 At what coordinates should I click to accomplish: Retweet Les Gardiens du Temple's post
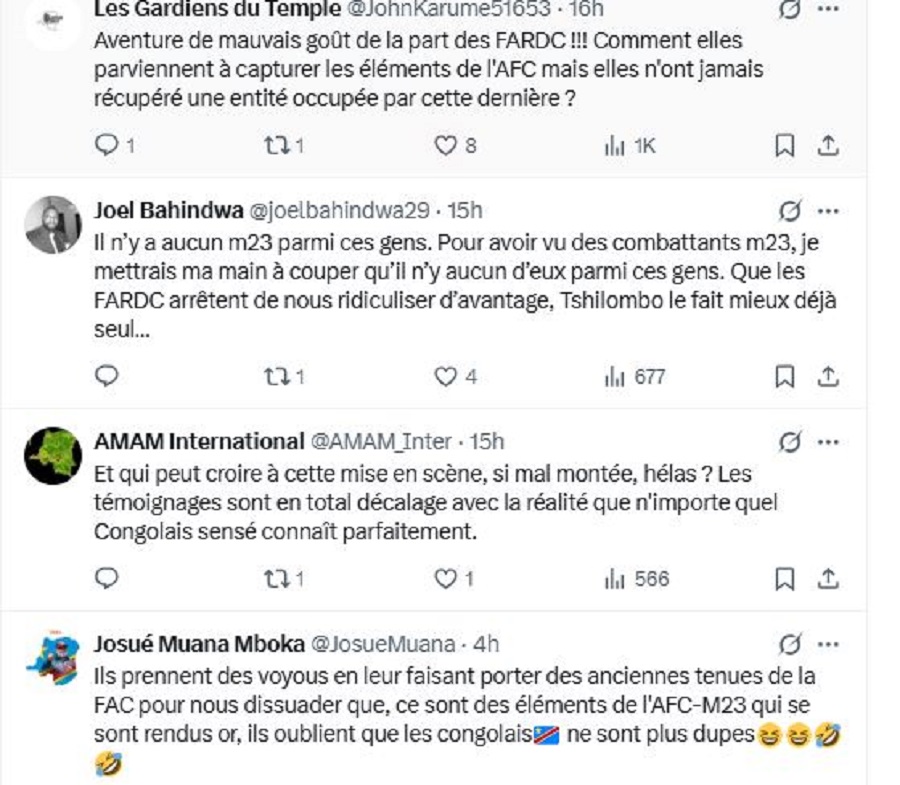(x=276, y=146)
